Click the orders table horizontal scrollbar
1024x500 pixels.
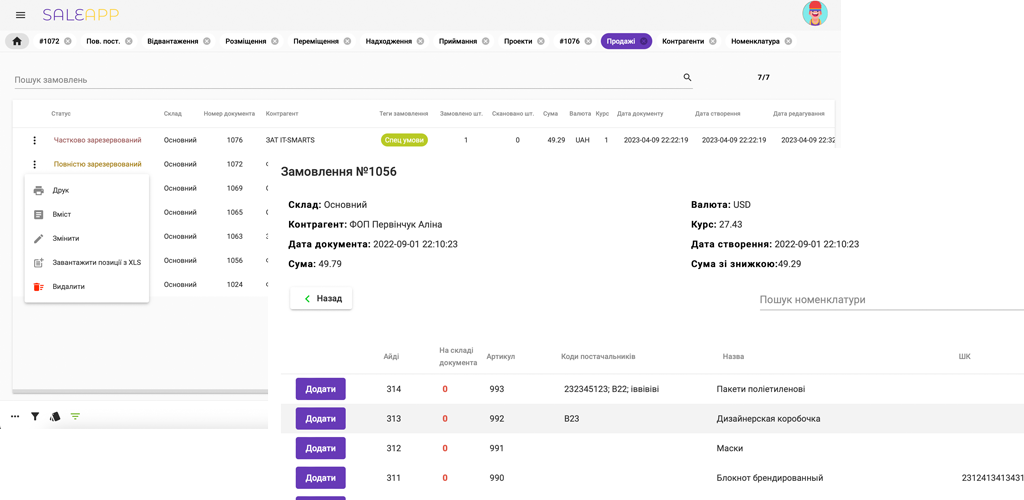[140, 392]
